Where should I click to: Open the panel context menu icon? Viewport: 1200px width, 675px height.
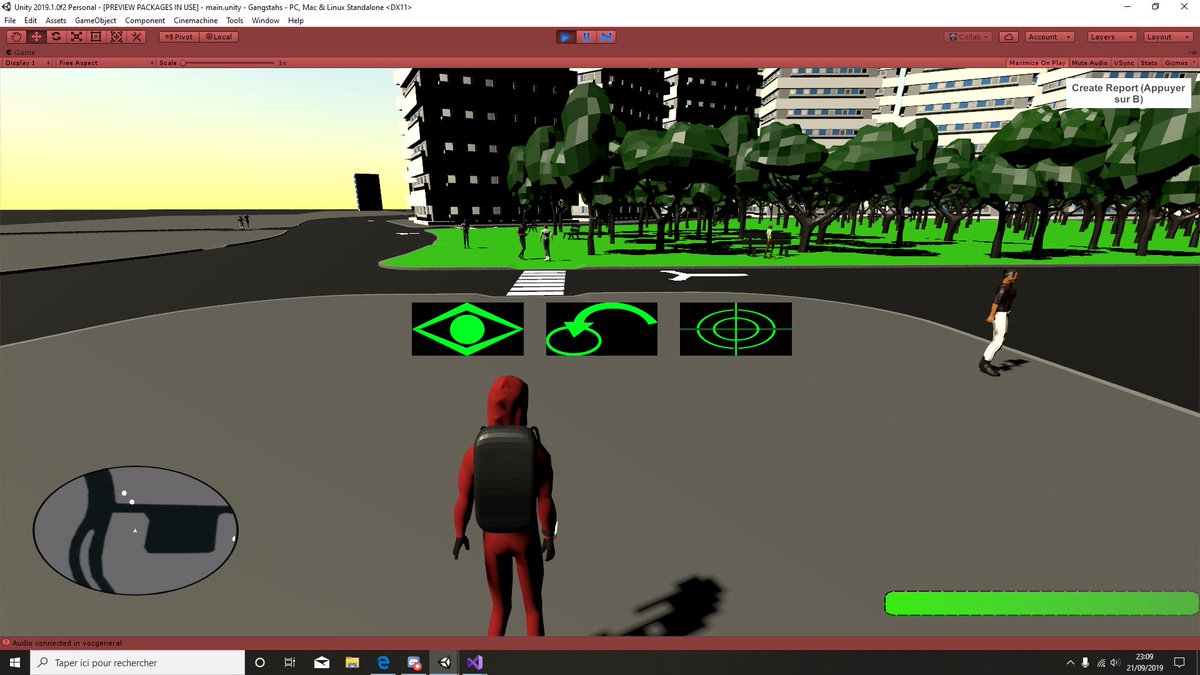point(1192,52)
